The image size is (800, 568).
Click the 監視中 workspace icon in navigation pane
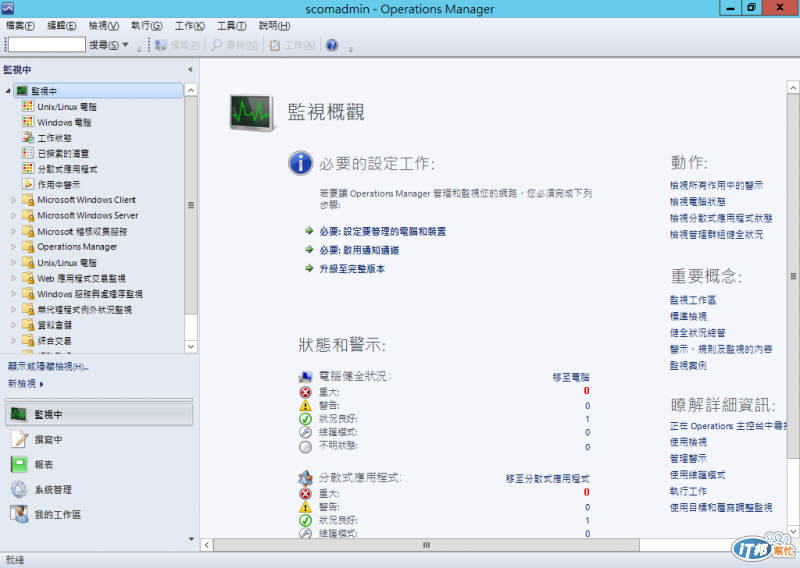(19, 414)
